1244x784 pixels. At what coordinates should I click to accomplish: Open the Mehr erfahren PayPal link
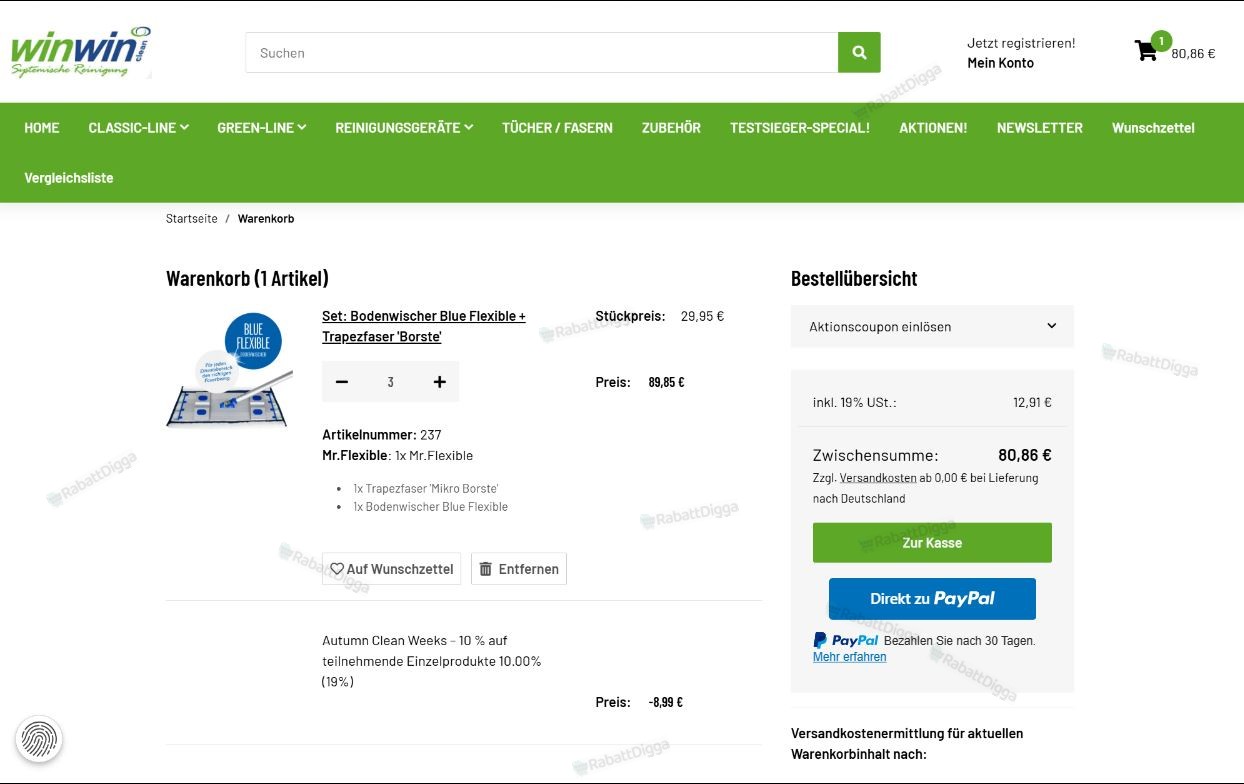[x=850, y=657]
